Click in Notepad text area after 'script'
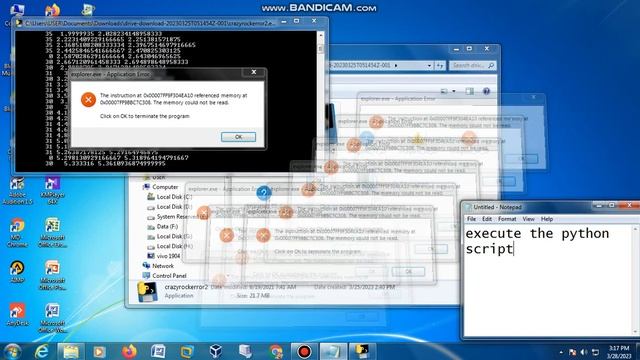Viewport: 640px width, 360px height. pos(514,249)
